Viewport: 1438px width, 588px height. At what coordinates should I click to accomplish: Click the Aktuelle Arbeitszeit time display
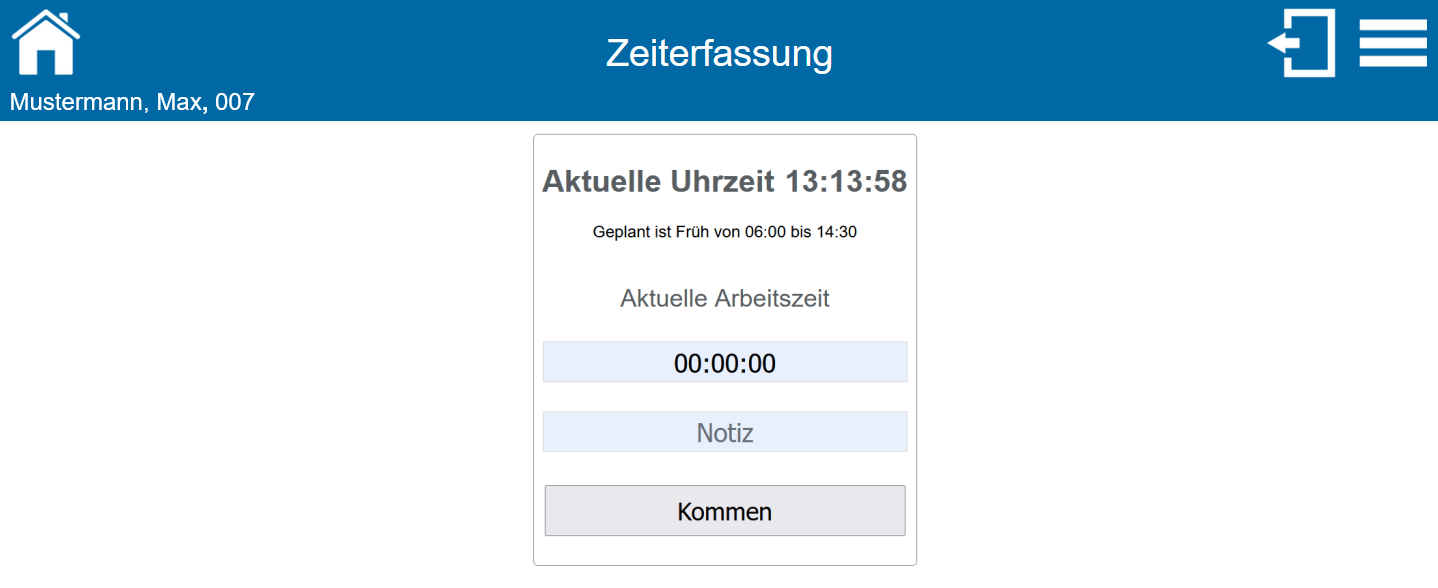point(725,297)
